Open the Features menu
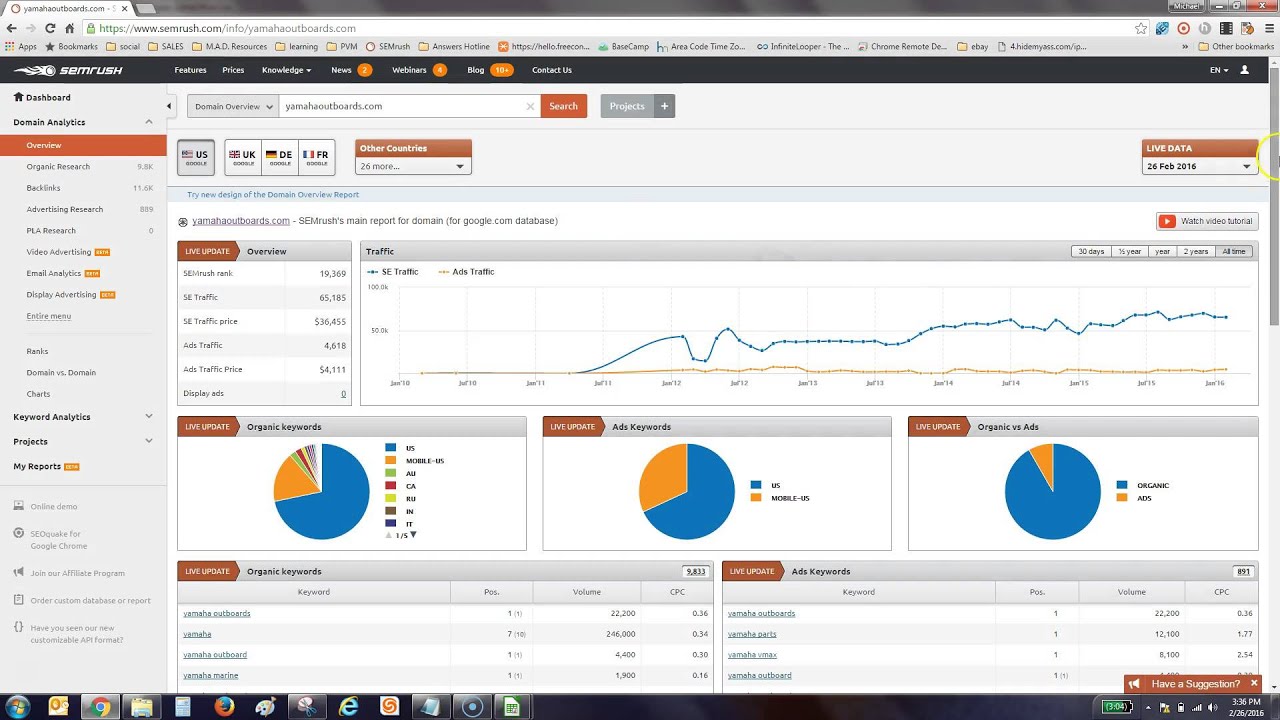Image resolution: width=1280 pixels, height=720 pixels. coord(190,70)
